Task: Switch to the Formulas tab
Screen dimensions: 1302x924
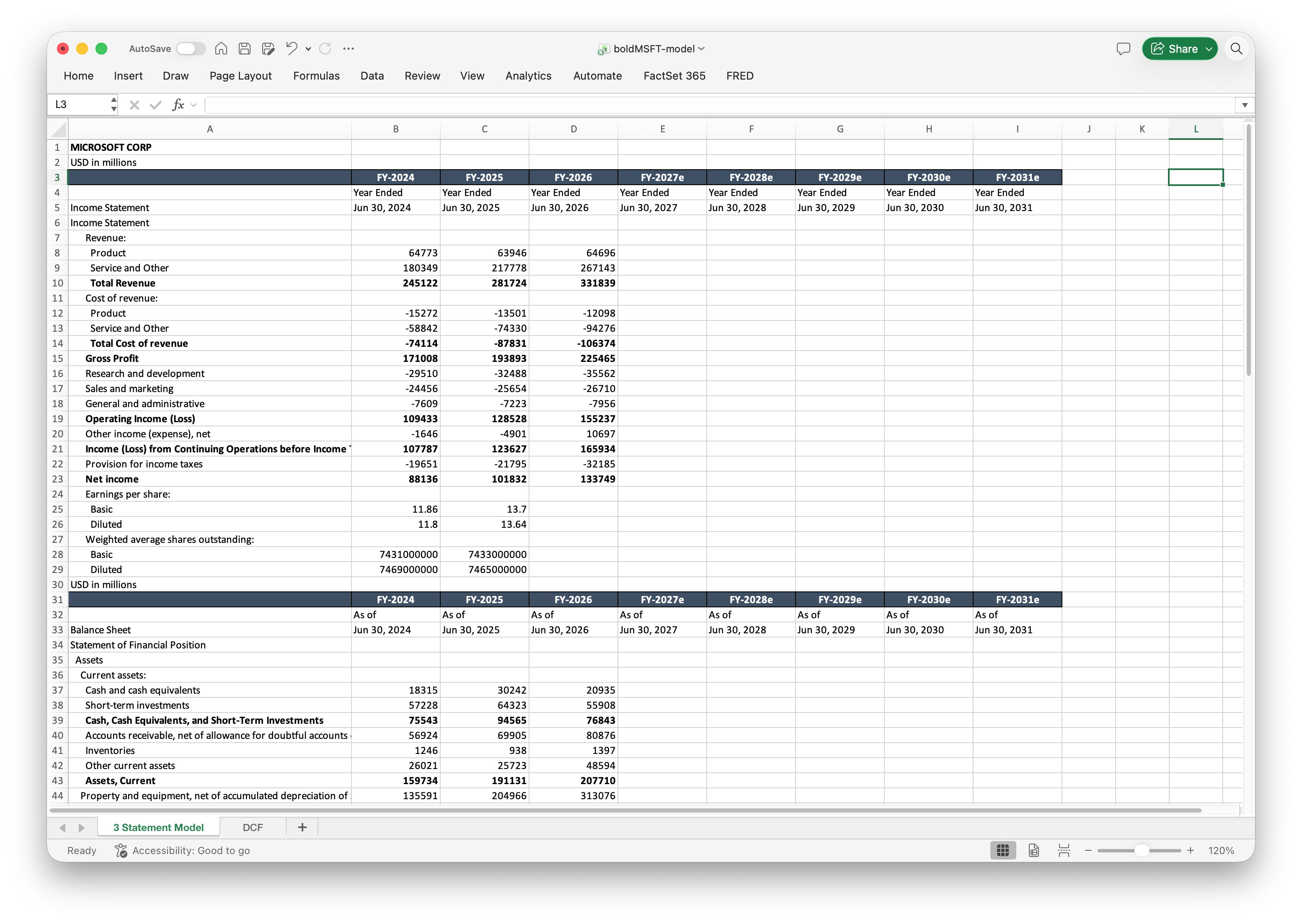Action: point(316,76)
